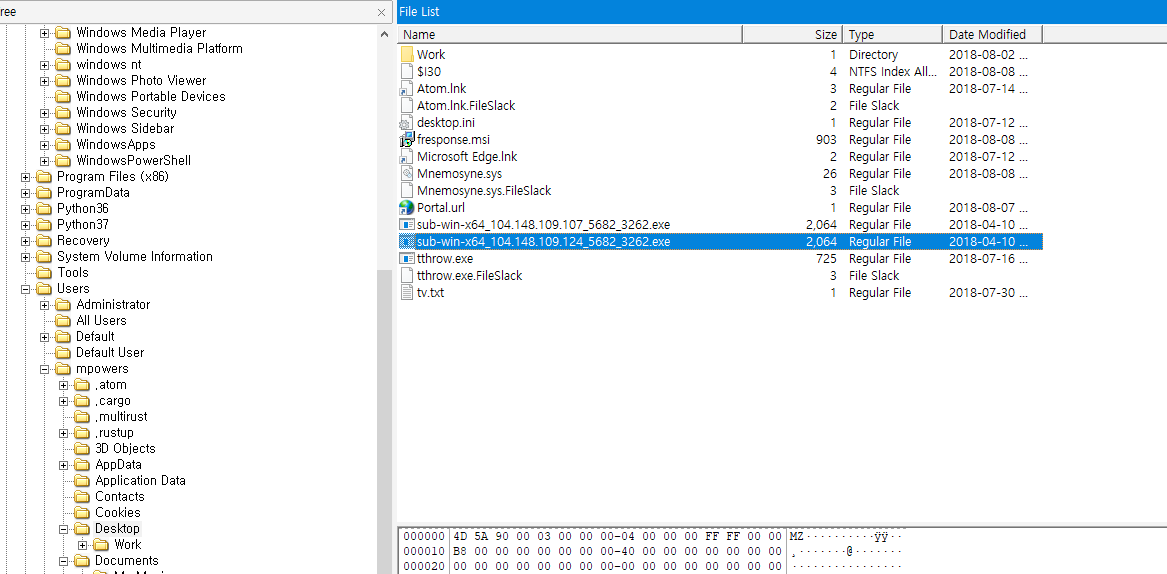Click the tv.txt text file icon

[x=406, y=293]
